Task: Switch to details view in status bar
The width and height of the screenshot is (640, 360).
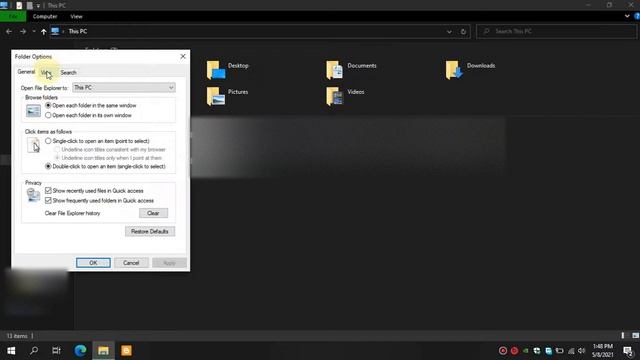Action: click(x=623, y=336)
